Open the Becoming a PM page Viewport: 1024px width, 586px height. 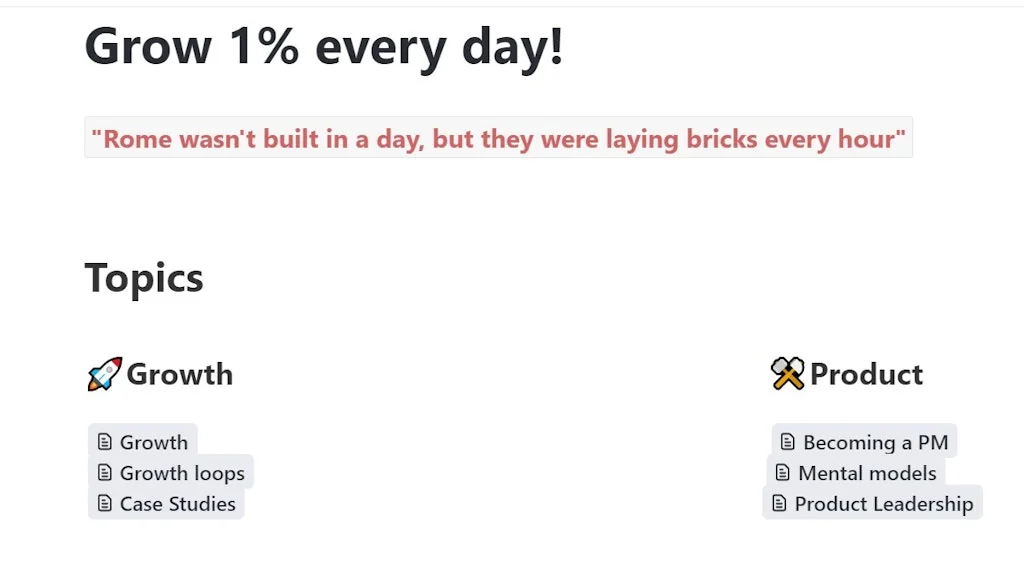875,442
